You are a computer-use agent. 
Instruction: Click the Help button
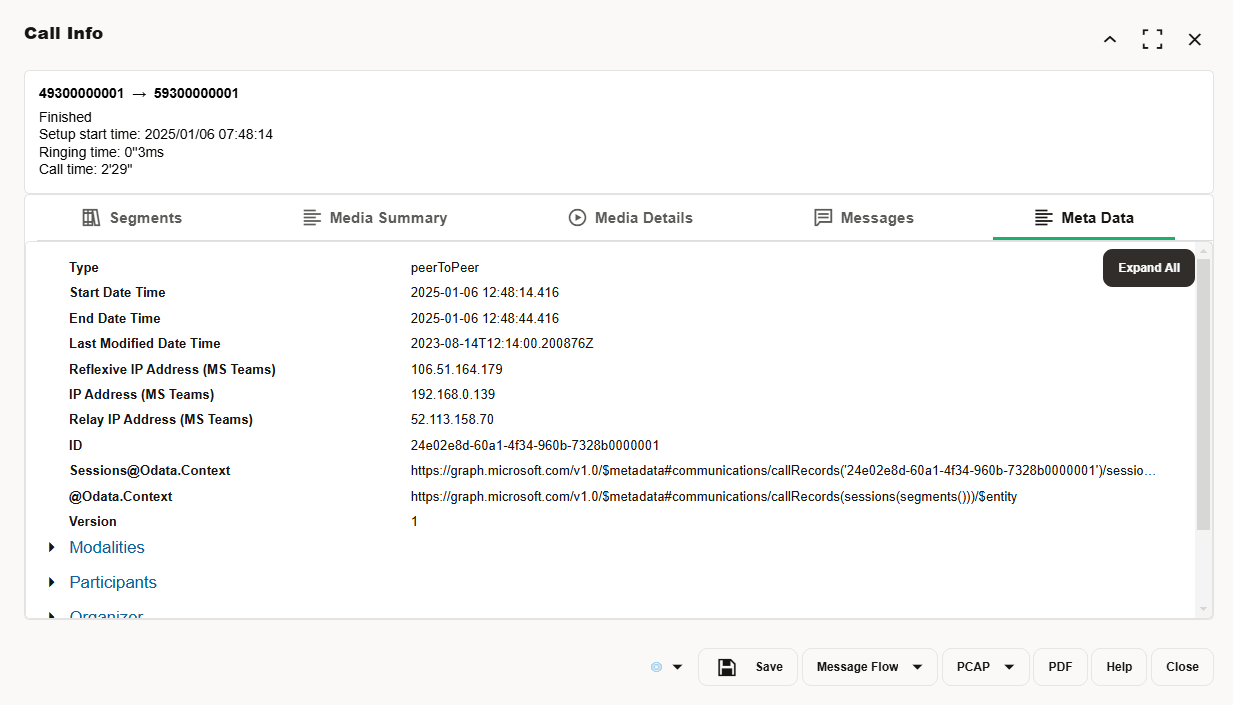click(x=1118, y=667)
